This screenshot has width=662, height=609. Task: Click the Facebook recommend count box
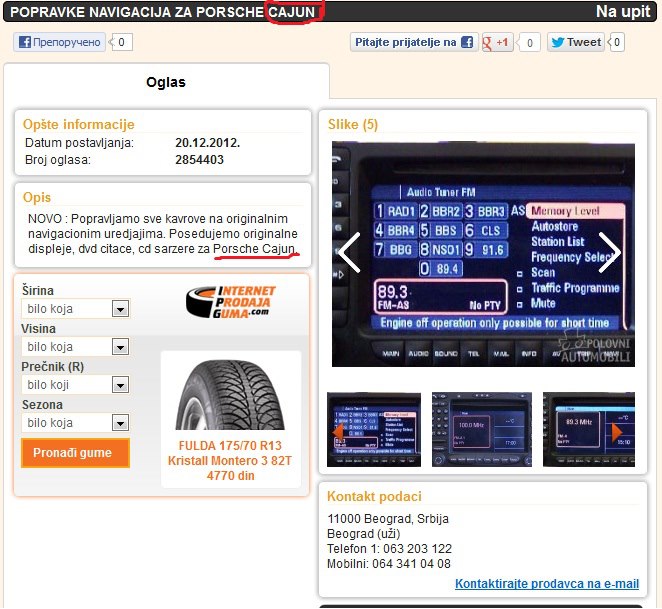click(x=121, y=42)
